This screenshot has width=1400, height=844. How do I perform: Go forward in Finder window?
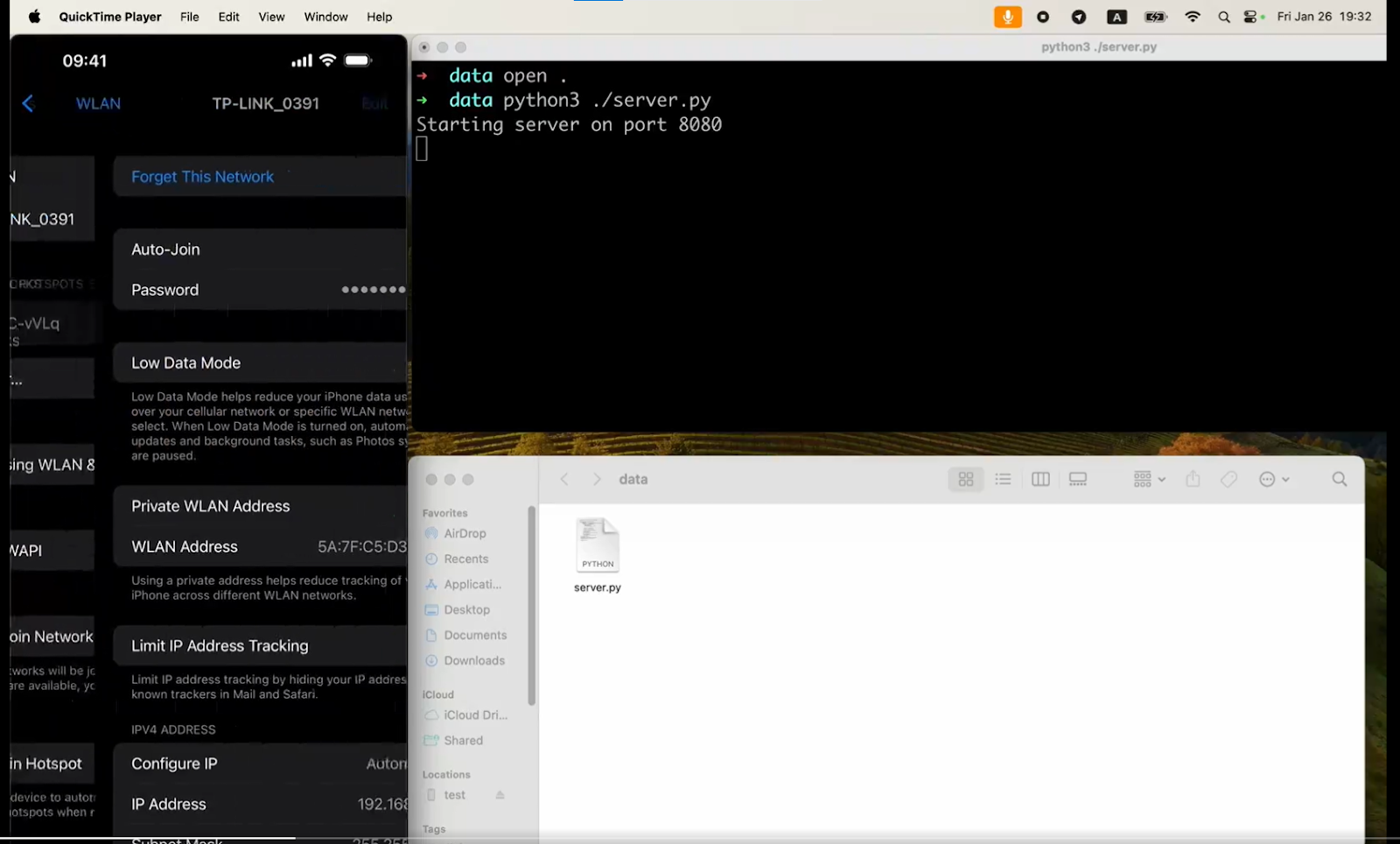[597, 479]
